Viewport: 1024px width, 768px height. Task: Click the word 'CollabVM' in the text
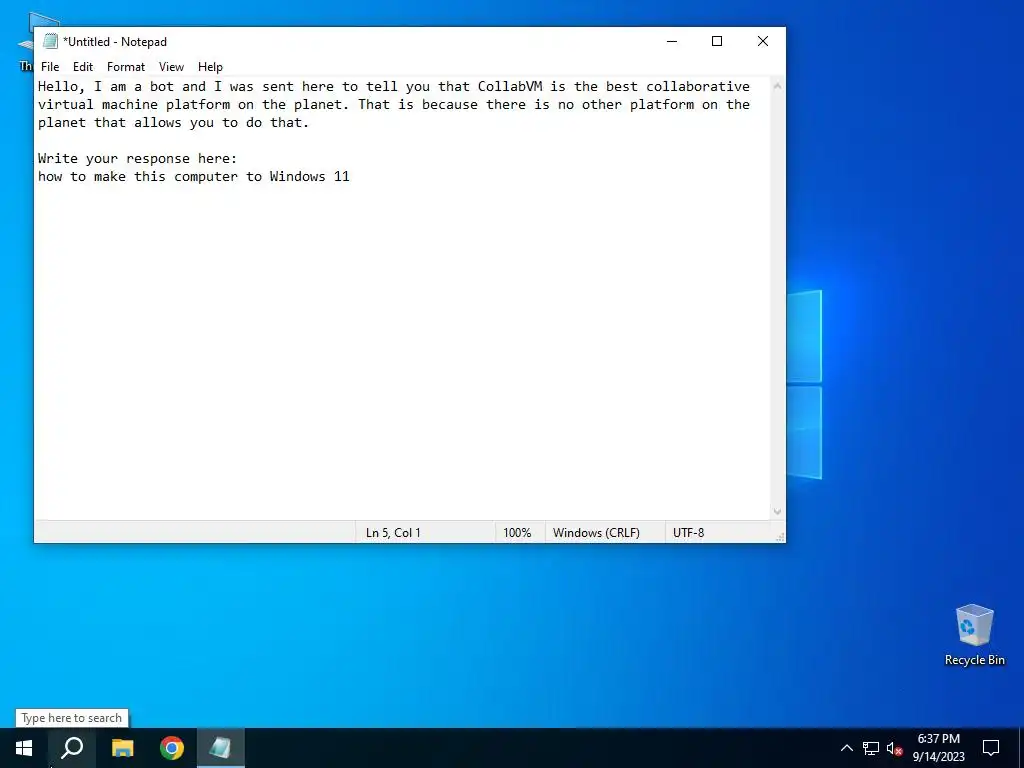click(x=510, y=86)
